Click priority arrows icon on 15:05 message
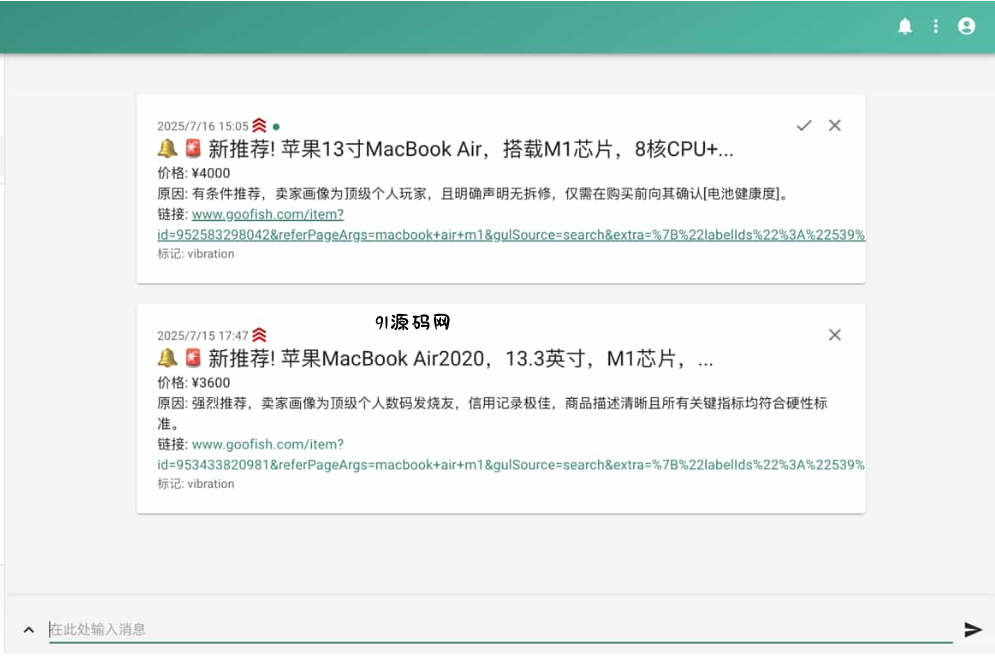This screenshot has width=995, height=656. point(259,125)
